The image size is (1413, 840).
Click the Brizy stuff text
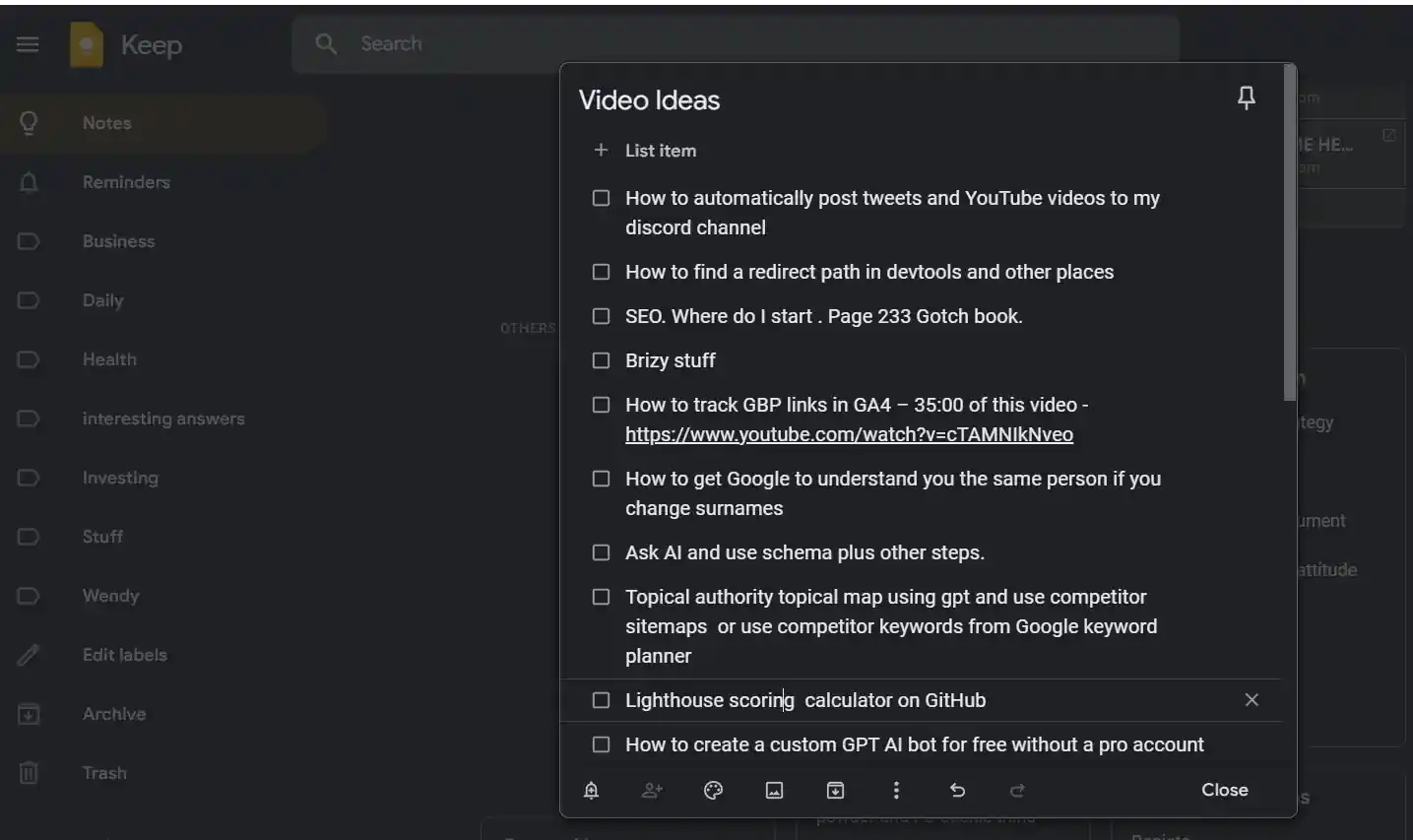pos(671,360)
